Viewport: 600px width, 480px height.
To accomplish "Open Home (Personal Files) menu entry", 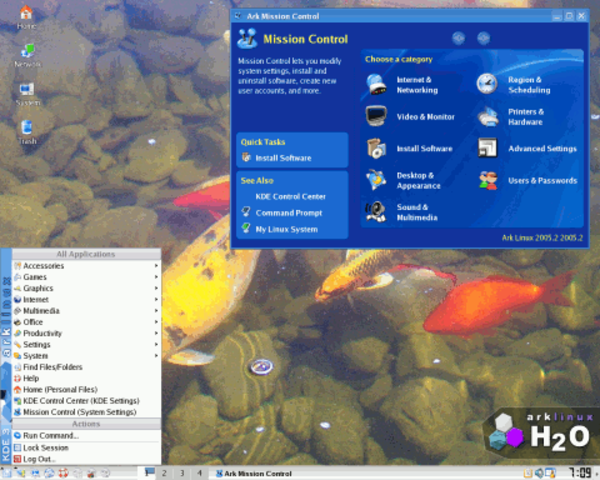I will (x=86, y=389).
